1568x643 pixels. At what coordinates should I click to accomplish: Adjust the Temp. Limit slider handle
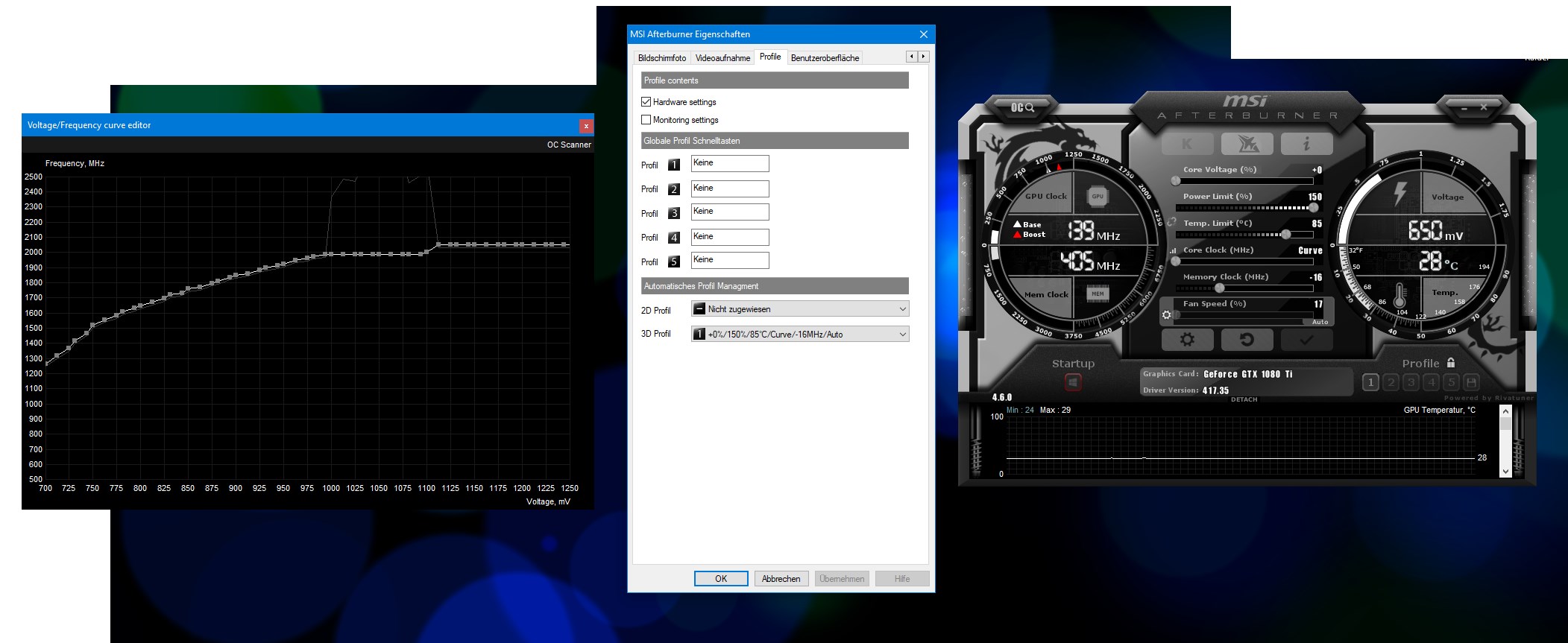tap(1285, 234)
